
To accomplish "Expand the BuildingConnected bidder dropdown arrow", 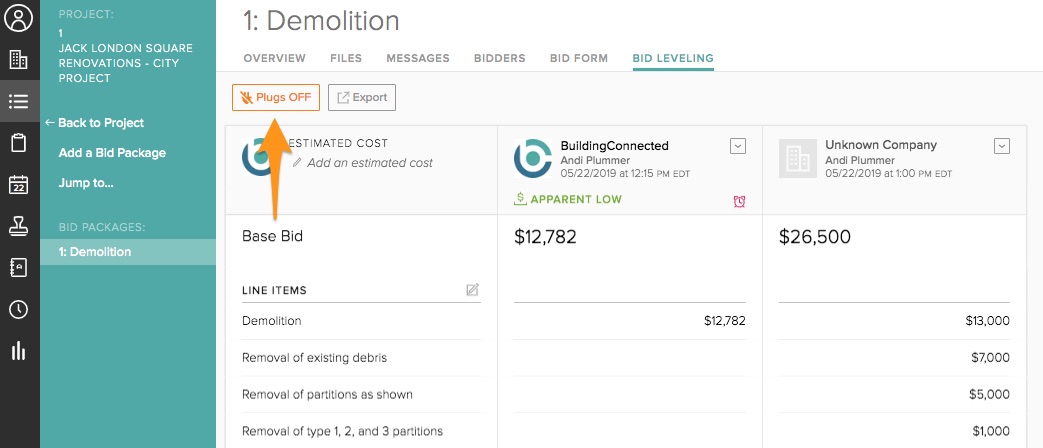I will [x=737, y=146].
